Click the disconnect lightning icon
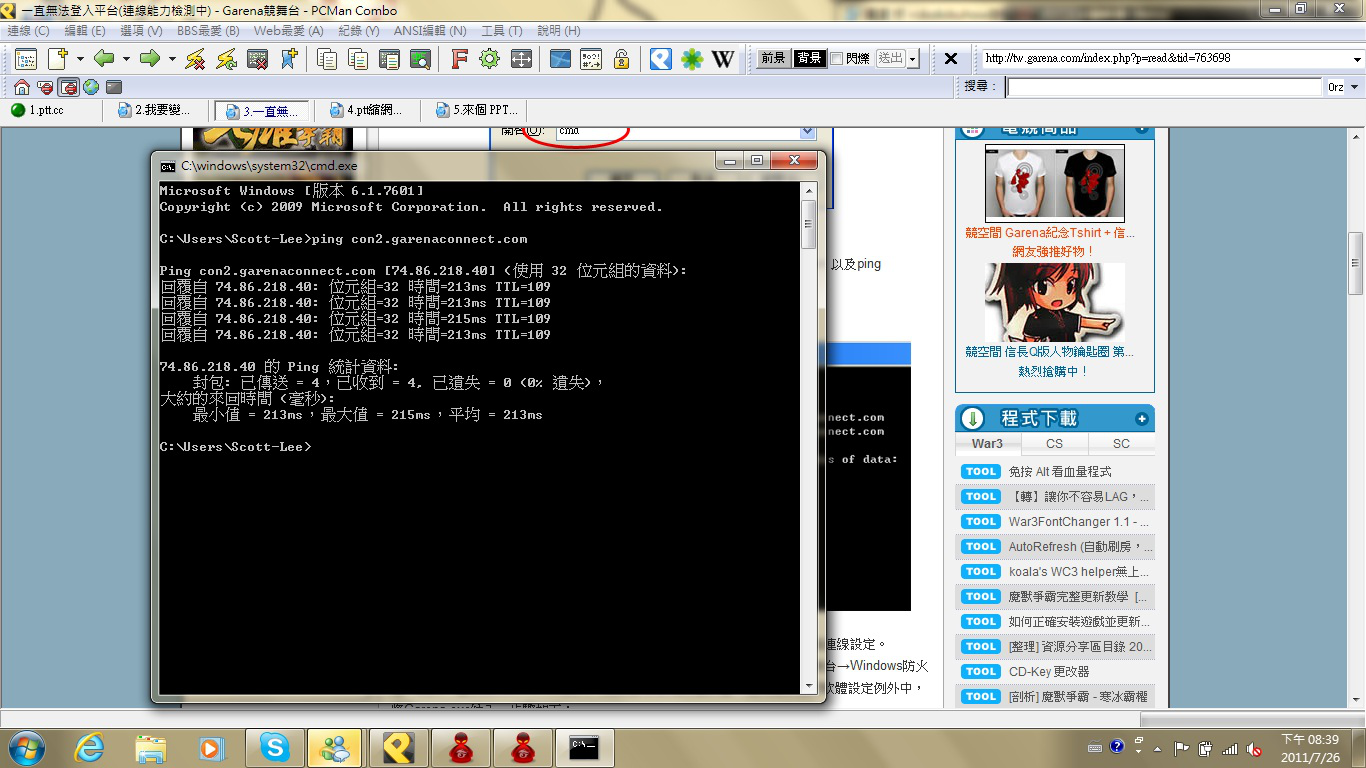The image size is (1366, 768). point(195,59)
